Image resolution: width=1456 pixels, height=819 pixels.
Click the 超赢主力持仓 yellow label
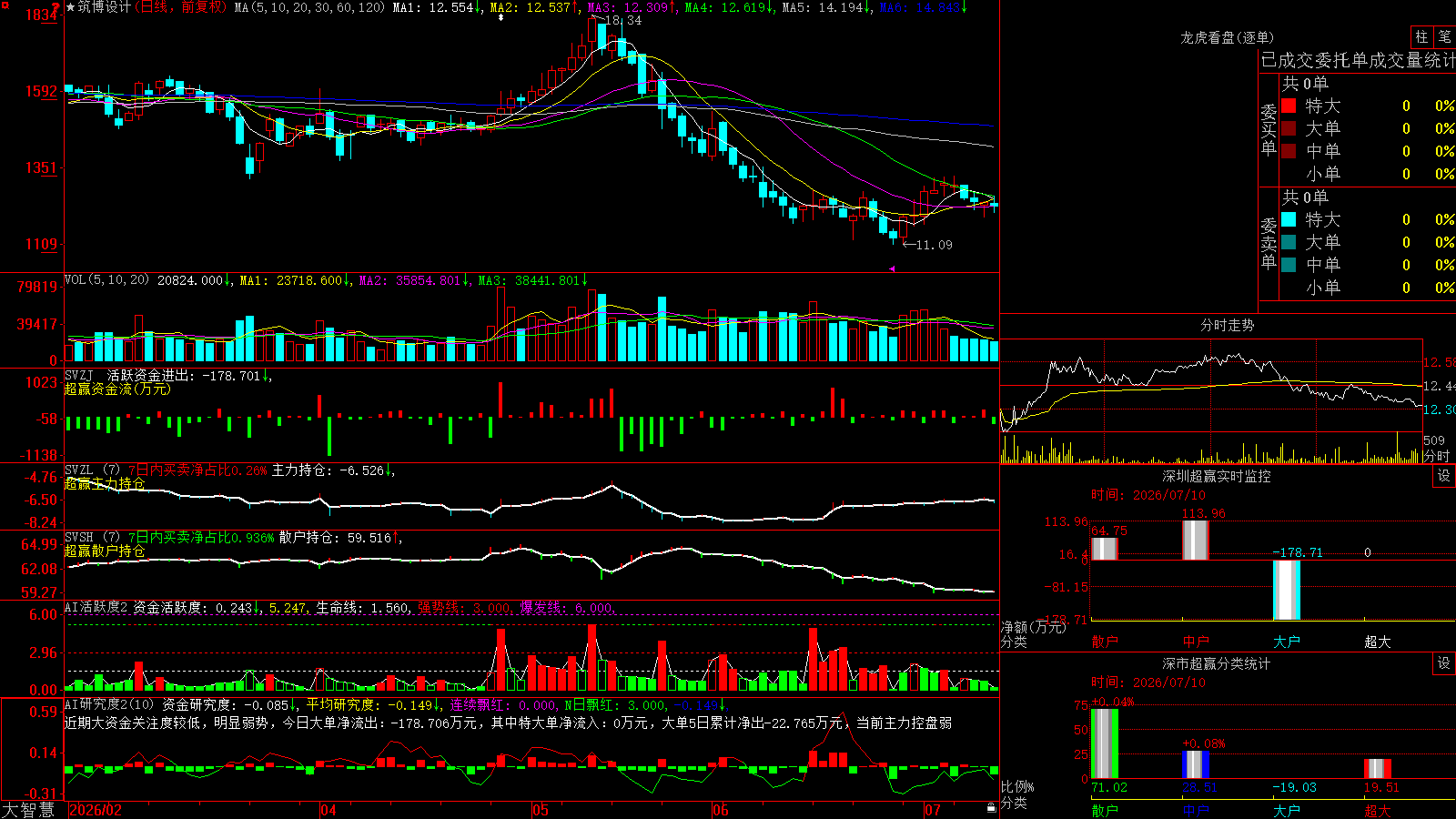[x=105, y=483]
